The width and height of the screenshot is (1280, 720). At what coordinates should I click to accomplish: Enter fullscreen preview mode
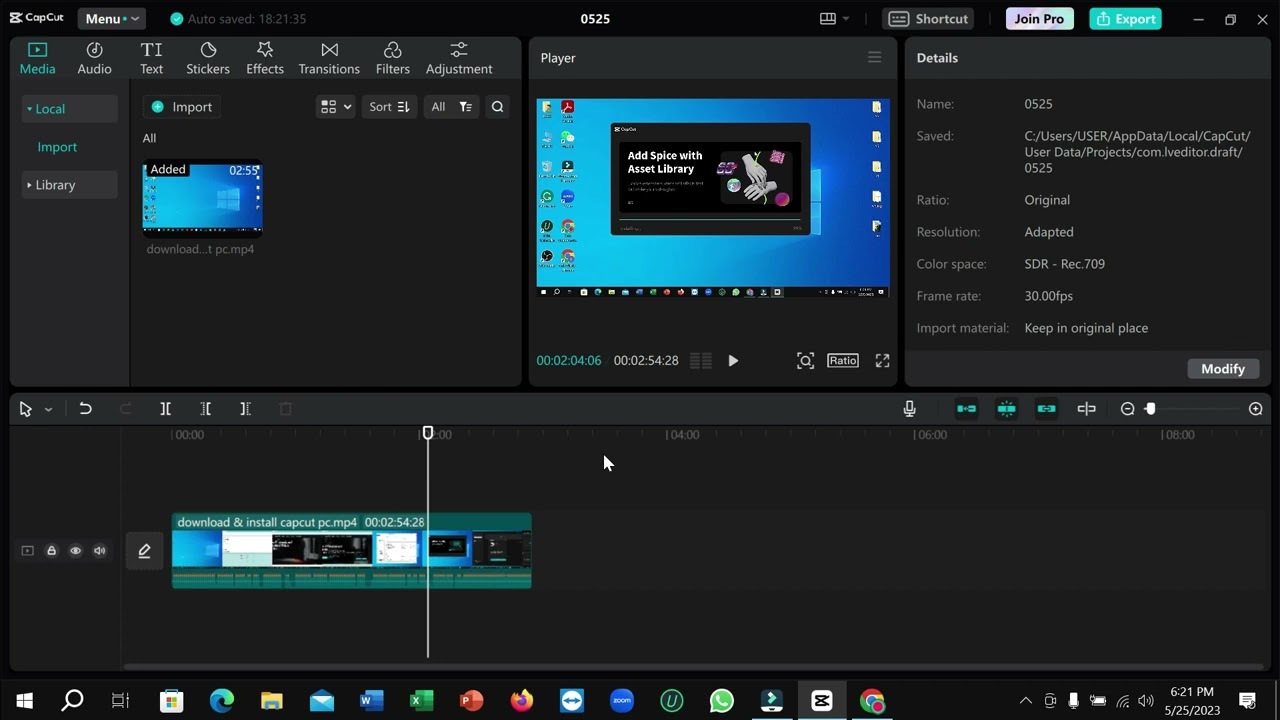coord(882,361)
